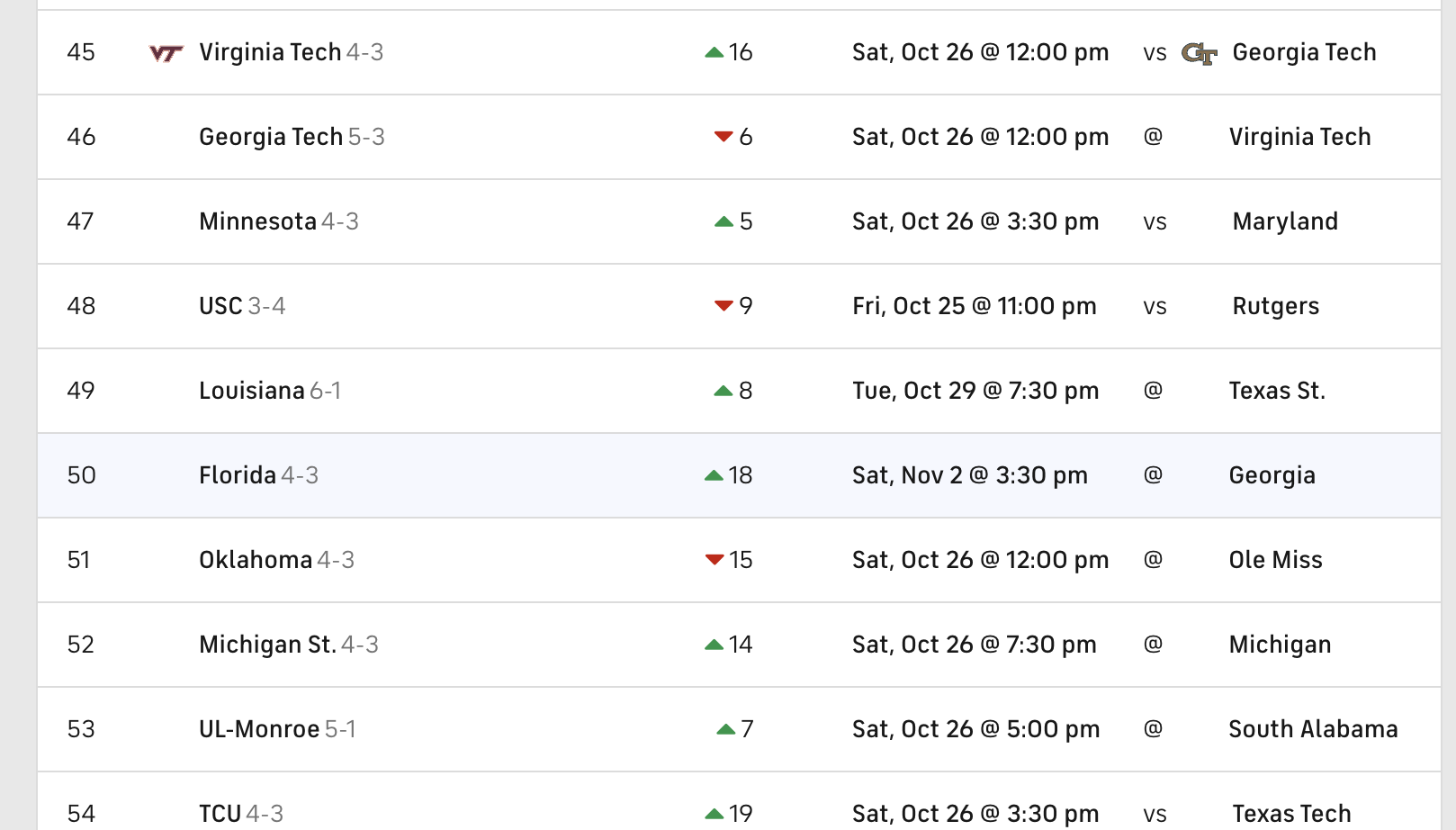Select opponent South Alabama link
Viewport: 1456px width, 830px height.
[1313, 729]
